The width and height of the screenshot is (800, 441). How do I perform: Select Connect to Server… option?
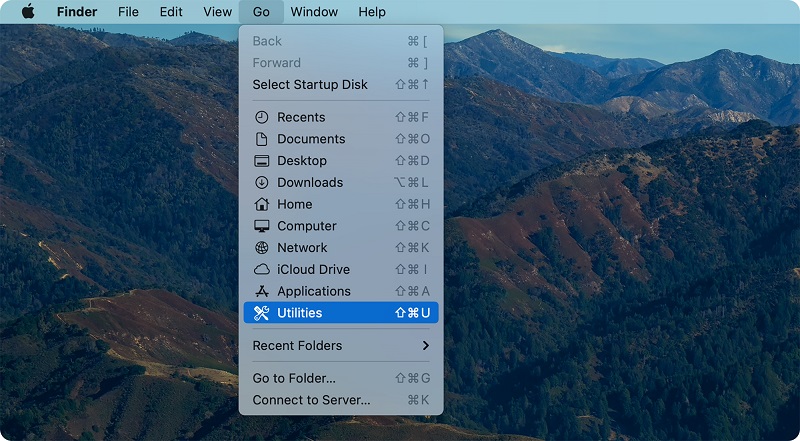(x=311, y=400)
